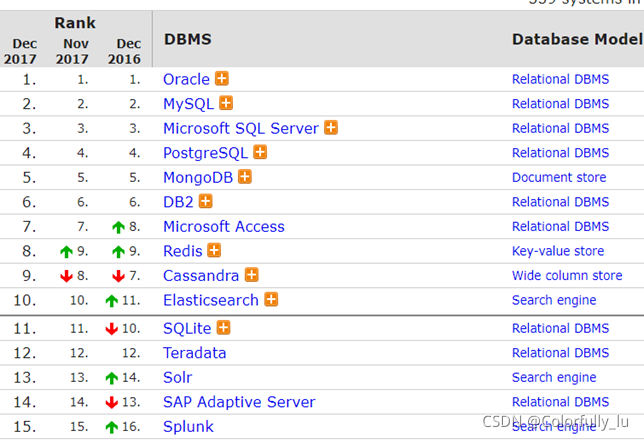Click the Database Model column header

click(577, 39)
